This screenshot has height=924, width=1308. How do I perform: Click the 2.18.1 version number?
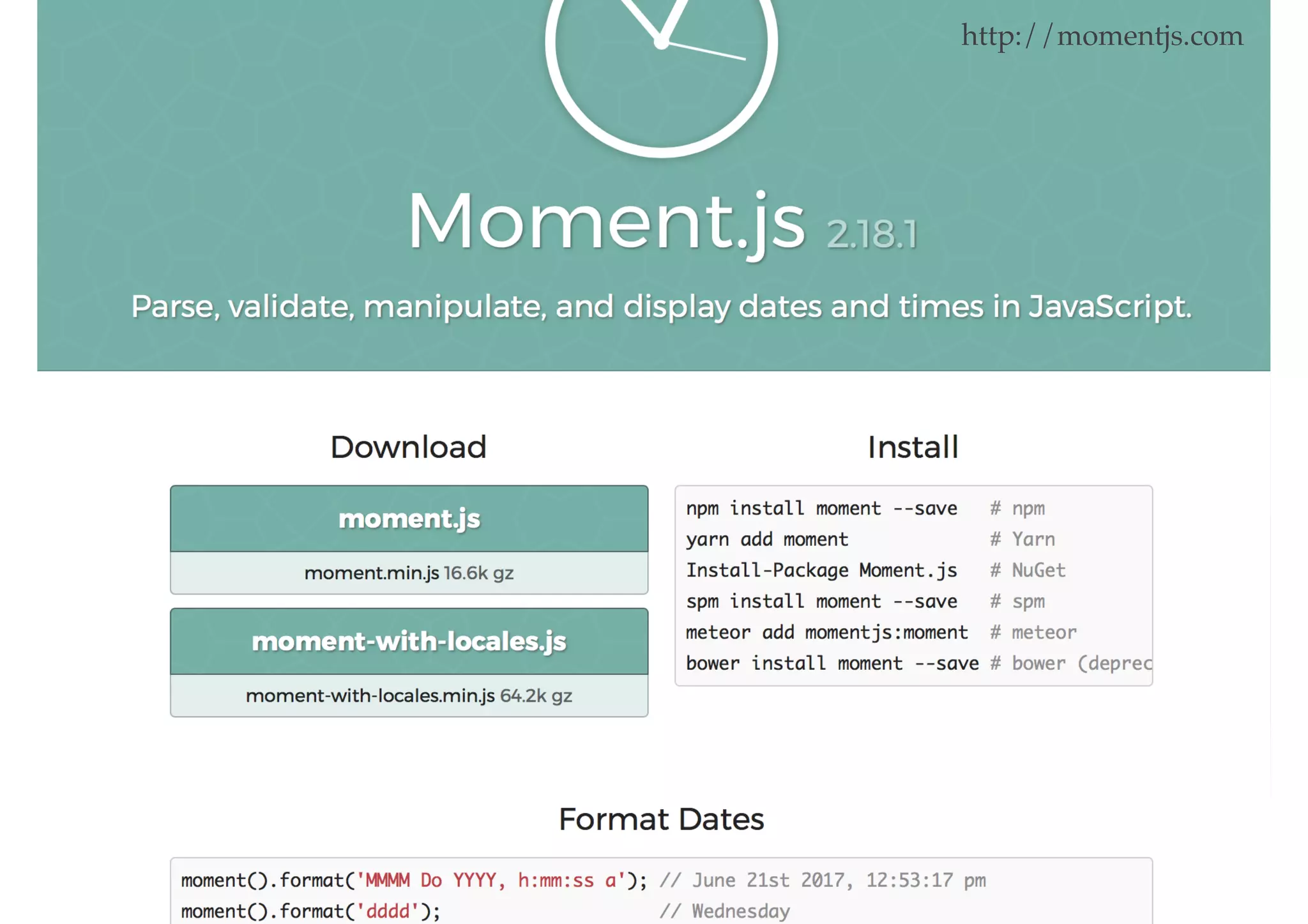[872, 234]
